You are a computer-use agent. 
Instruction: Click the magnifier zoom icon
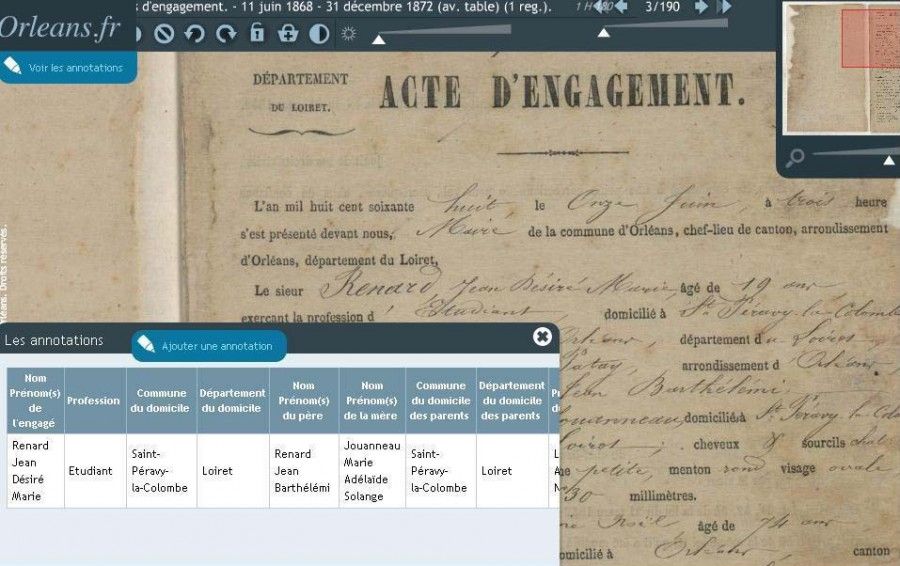[794, 157]
